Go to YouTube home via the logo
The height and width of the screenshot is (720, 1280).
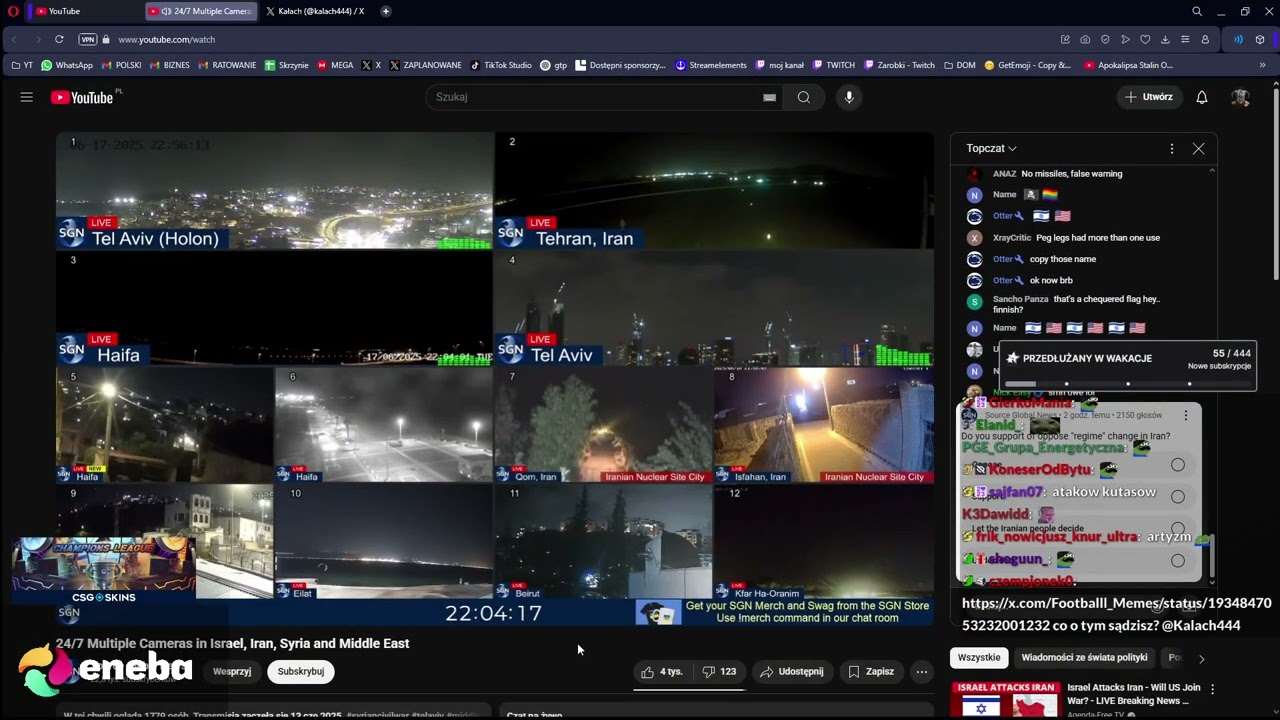[82, 97]
